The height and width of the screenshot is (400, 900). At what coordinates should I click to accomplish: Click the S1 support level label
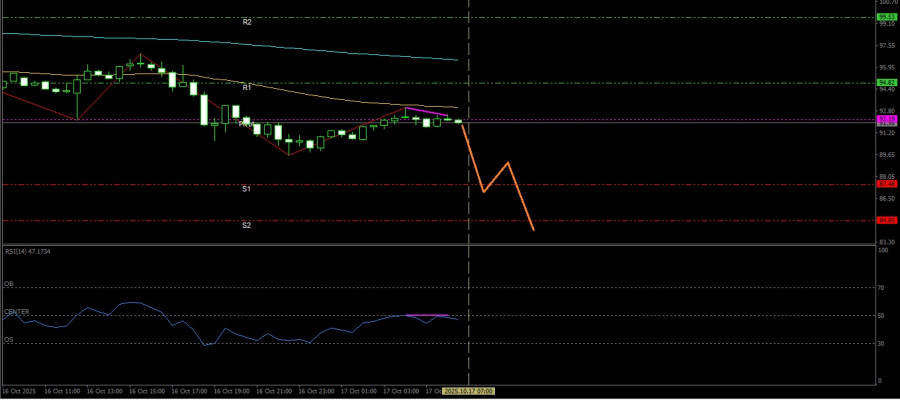[246, 188]
